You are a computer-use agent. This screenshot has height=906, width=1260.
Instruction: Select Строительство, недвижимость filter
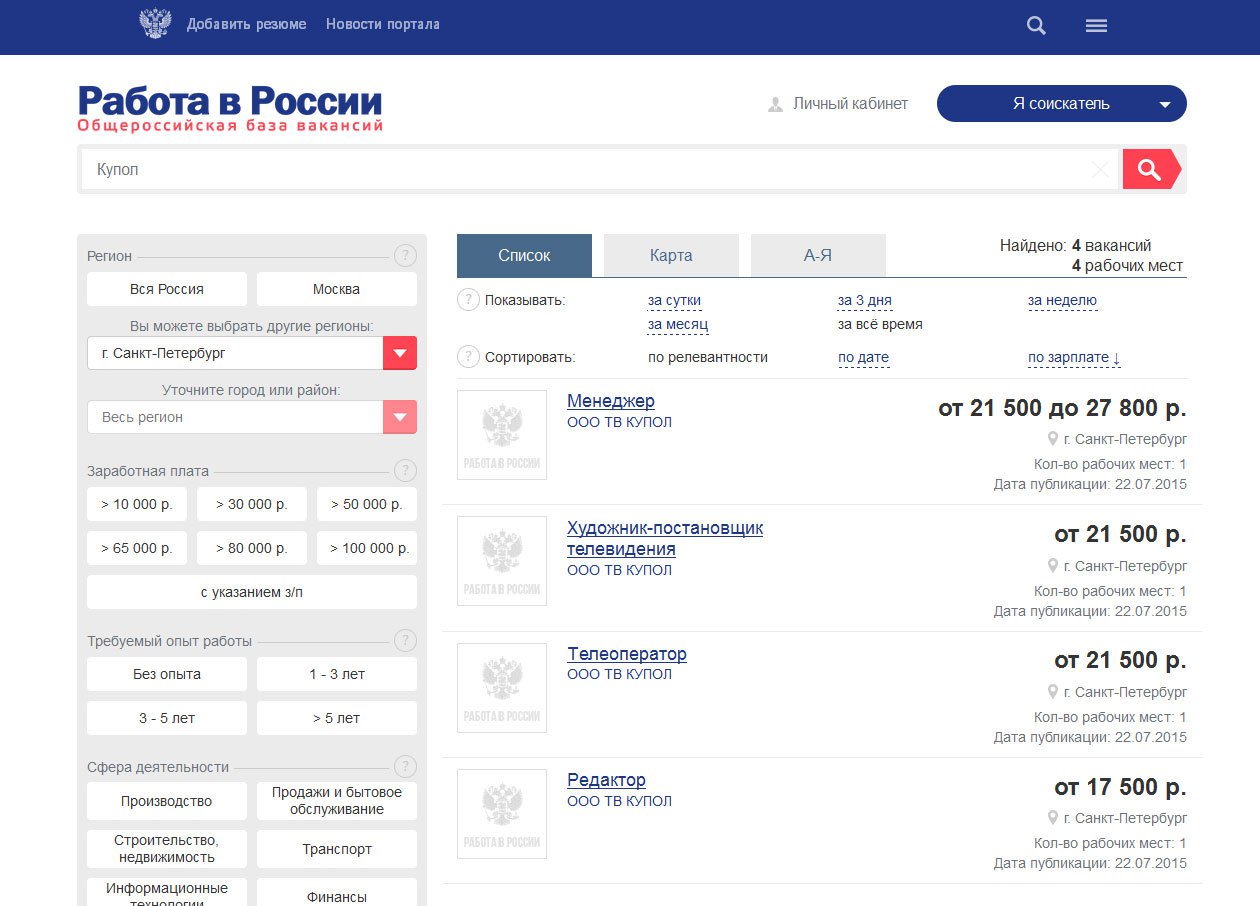click(167, 849)
